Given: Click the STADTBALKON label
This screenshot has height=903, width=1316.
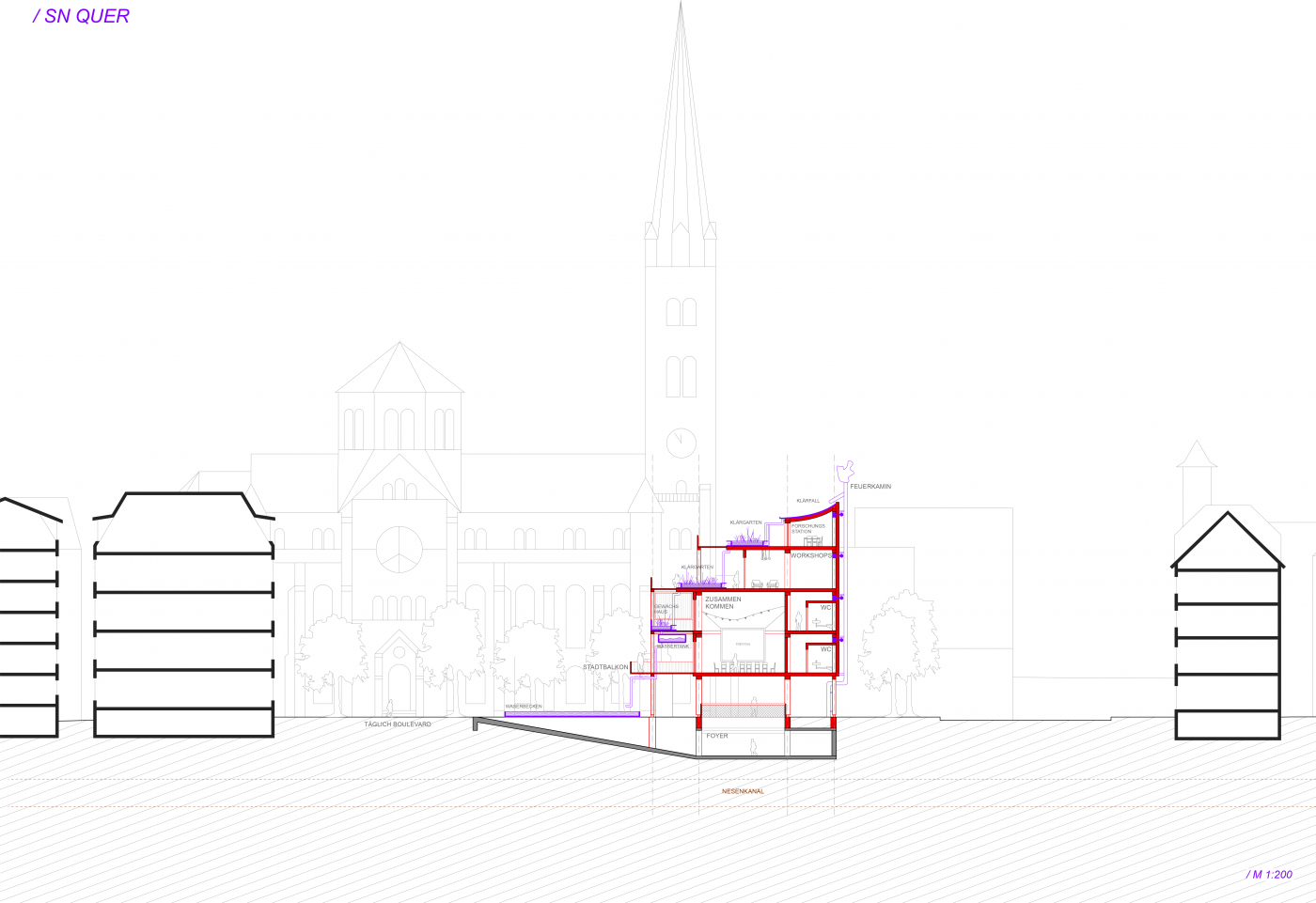Looking at the screenshot, I should coord(605,667).
